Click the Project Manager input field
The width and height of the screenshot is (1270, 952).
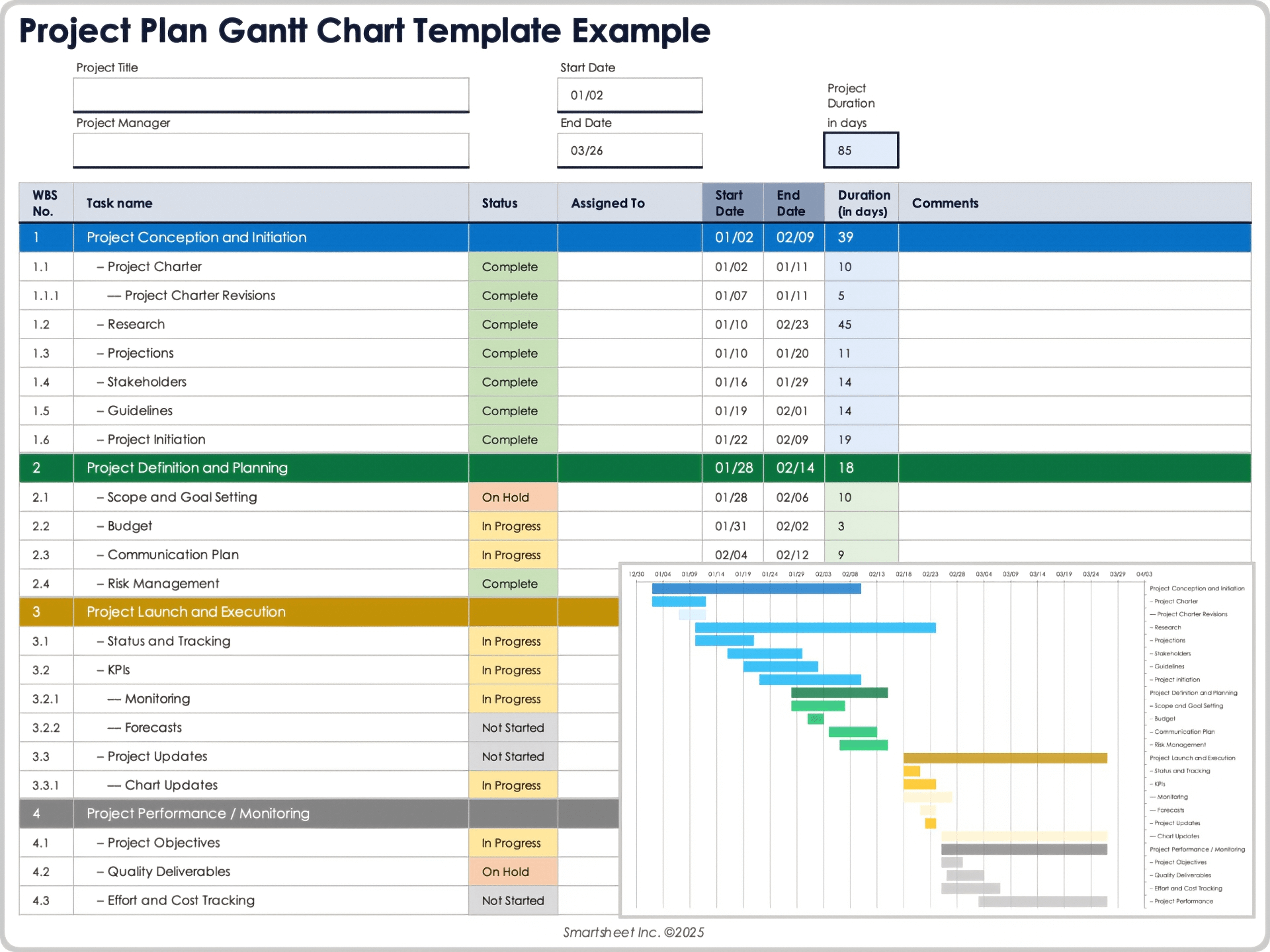click(x=270, y=150)
